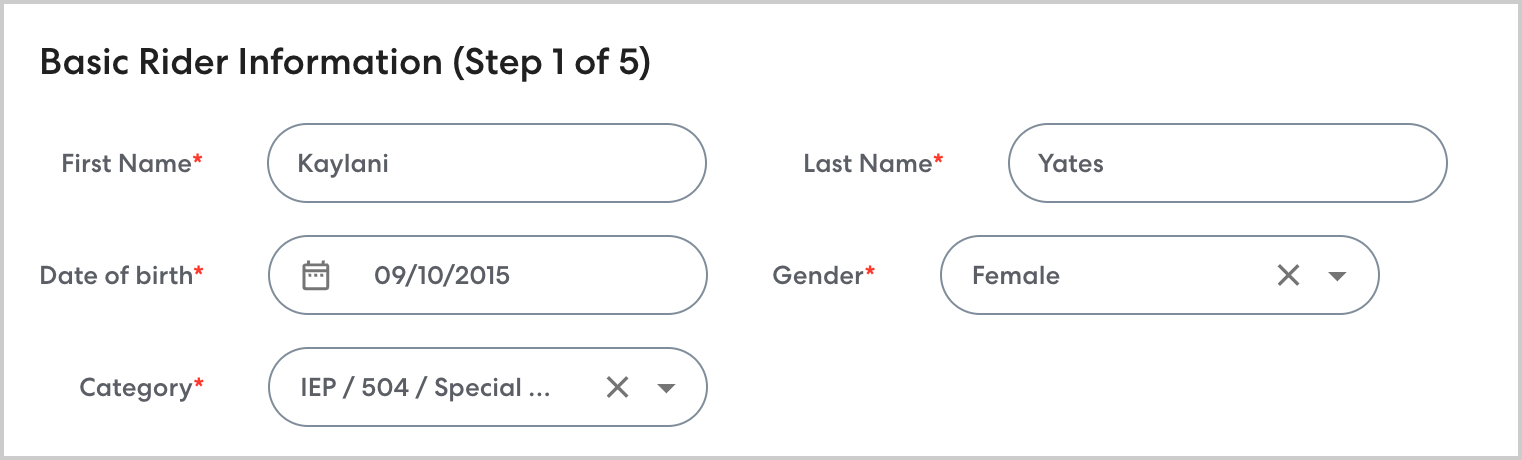Click the red asterisk beside First Name
Image resolution: width=1522 pixels, height=460 pixels.
click(198, 160)
